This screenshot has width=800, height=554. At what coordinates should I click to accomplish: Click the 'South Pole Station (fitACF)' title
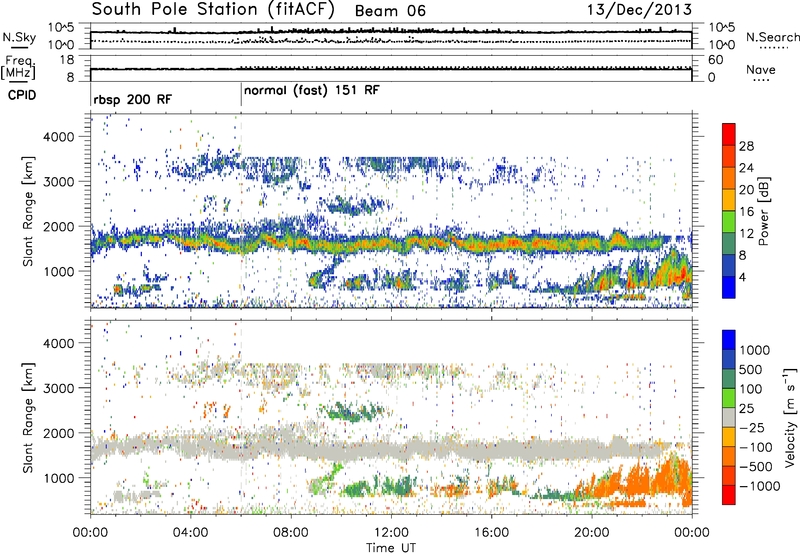(x=213, y=9)
